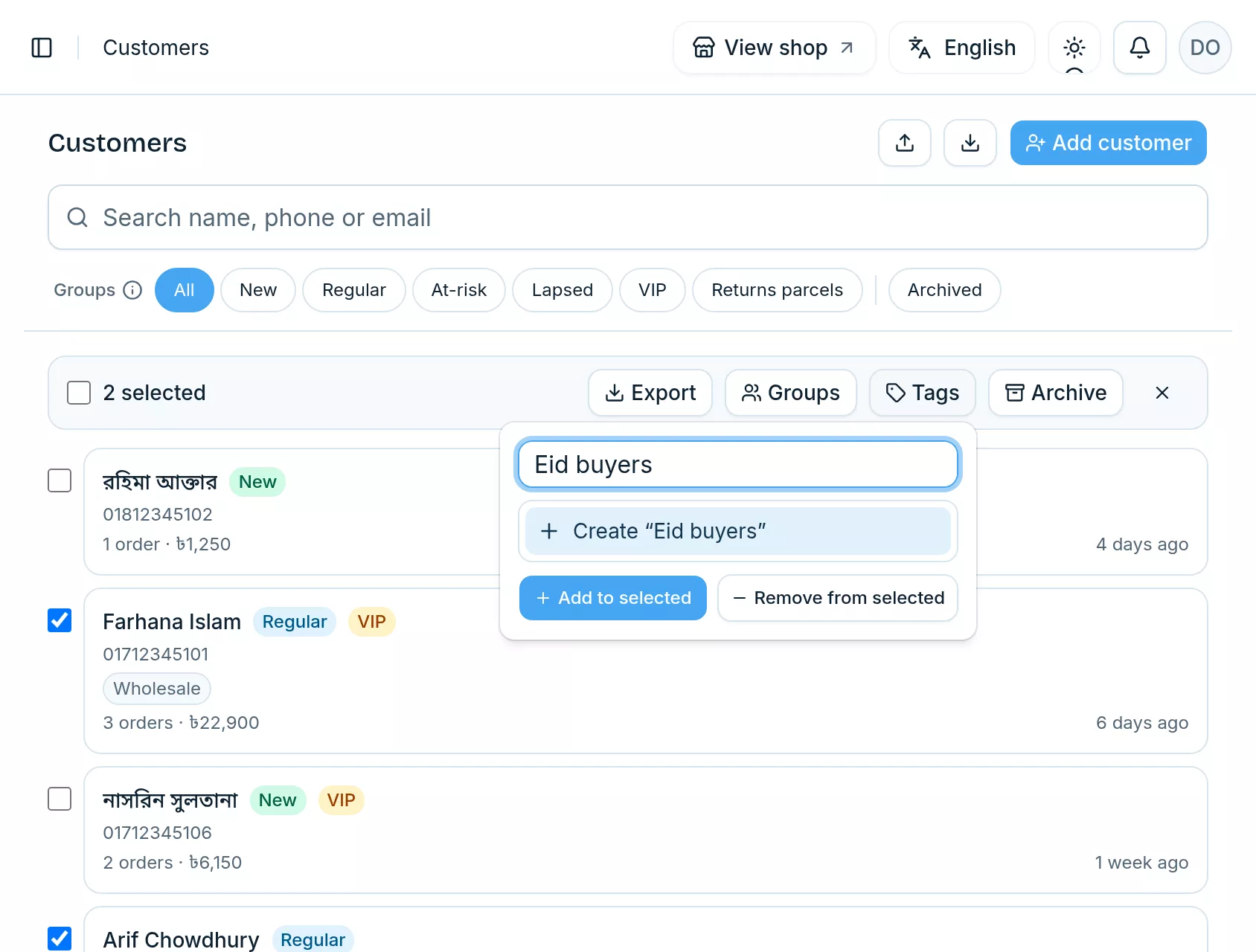This screenshot has width=1256, height=952.
Task: Select the At-risk group filter
Action: [x=458, y=290]
